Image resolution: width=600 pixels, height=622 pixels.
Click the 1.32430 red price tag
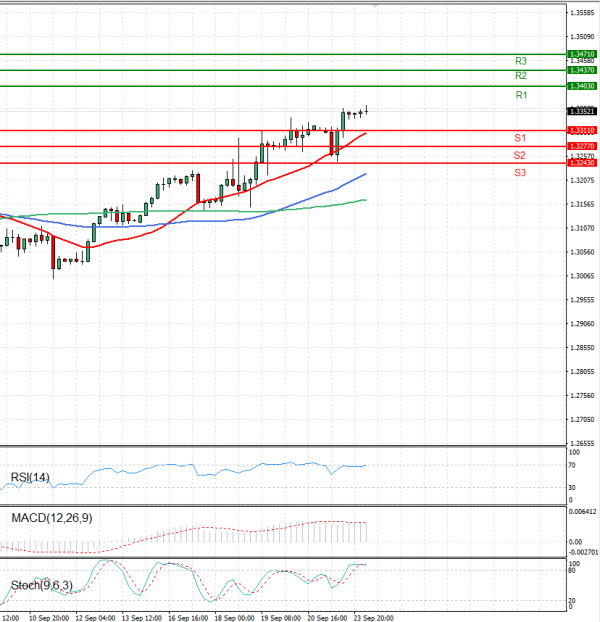pos(581,162)
